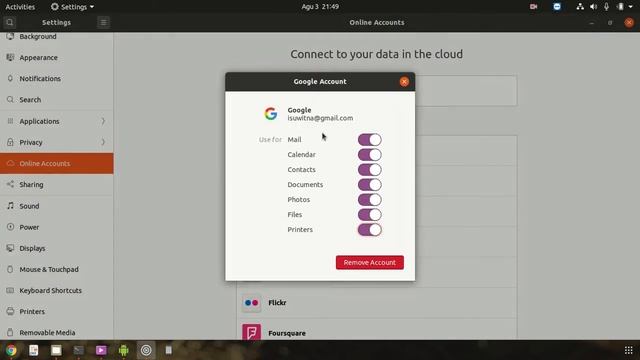640x360 pixels.
Task: Open Privacy settings category
Action: pos(57,142)
